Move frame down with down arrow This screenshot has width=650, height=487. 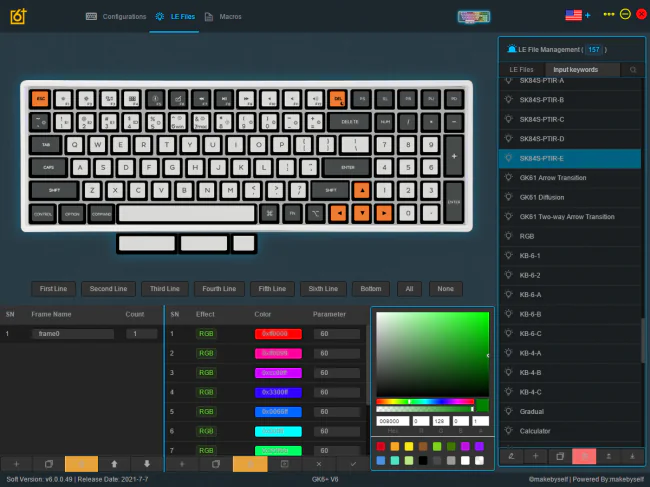pyautogui.click(x=147, y=464)
